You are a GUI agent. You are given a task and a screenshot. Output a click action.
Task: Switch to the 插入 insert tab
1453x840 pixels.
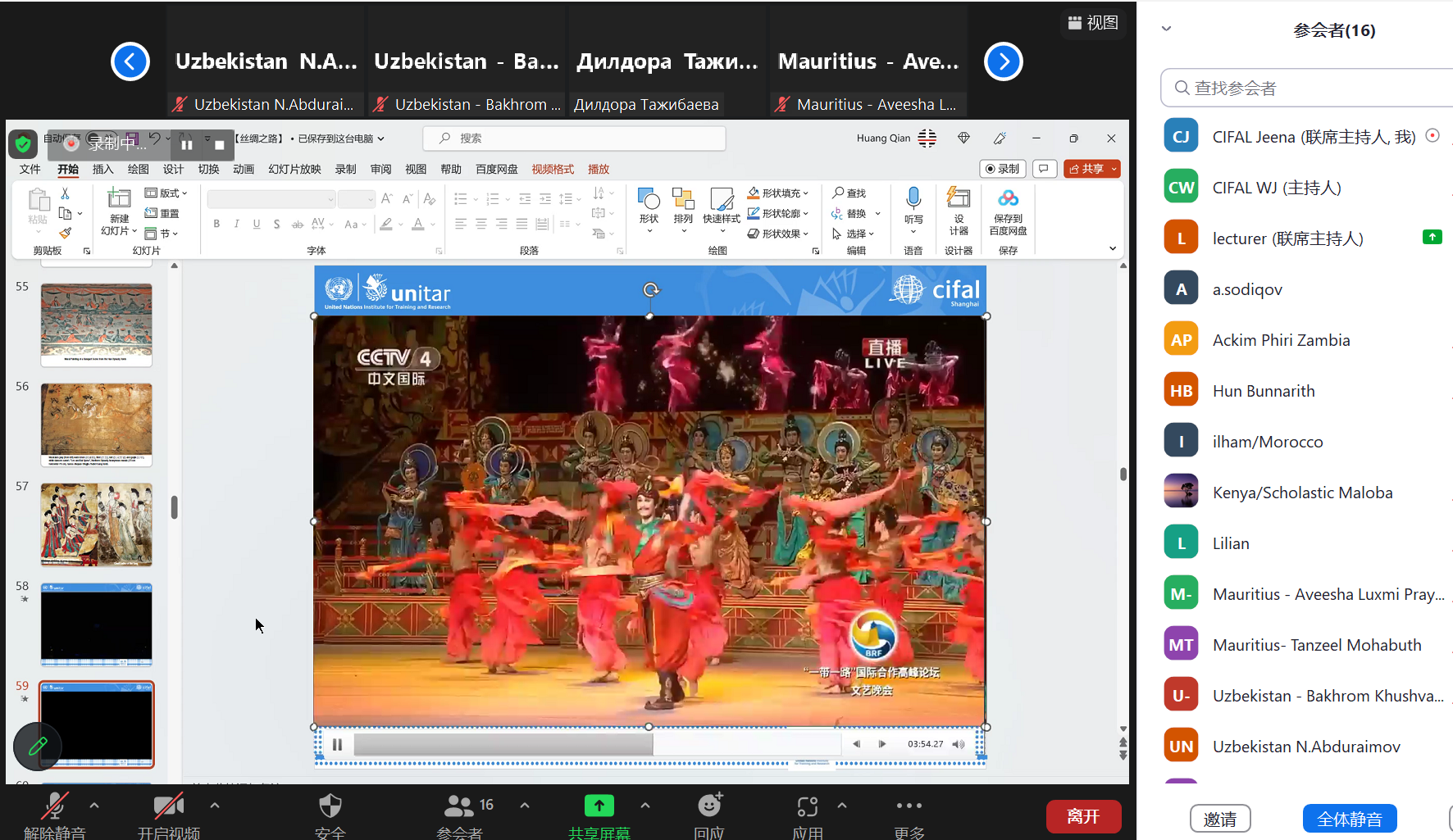coord(103,169)
